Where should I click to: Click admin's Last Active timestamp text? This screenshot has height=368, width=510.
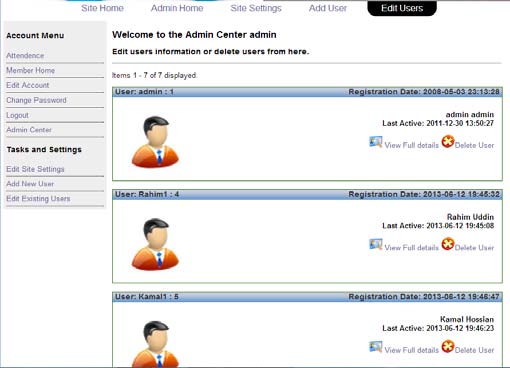click(x=438, y=123)
